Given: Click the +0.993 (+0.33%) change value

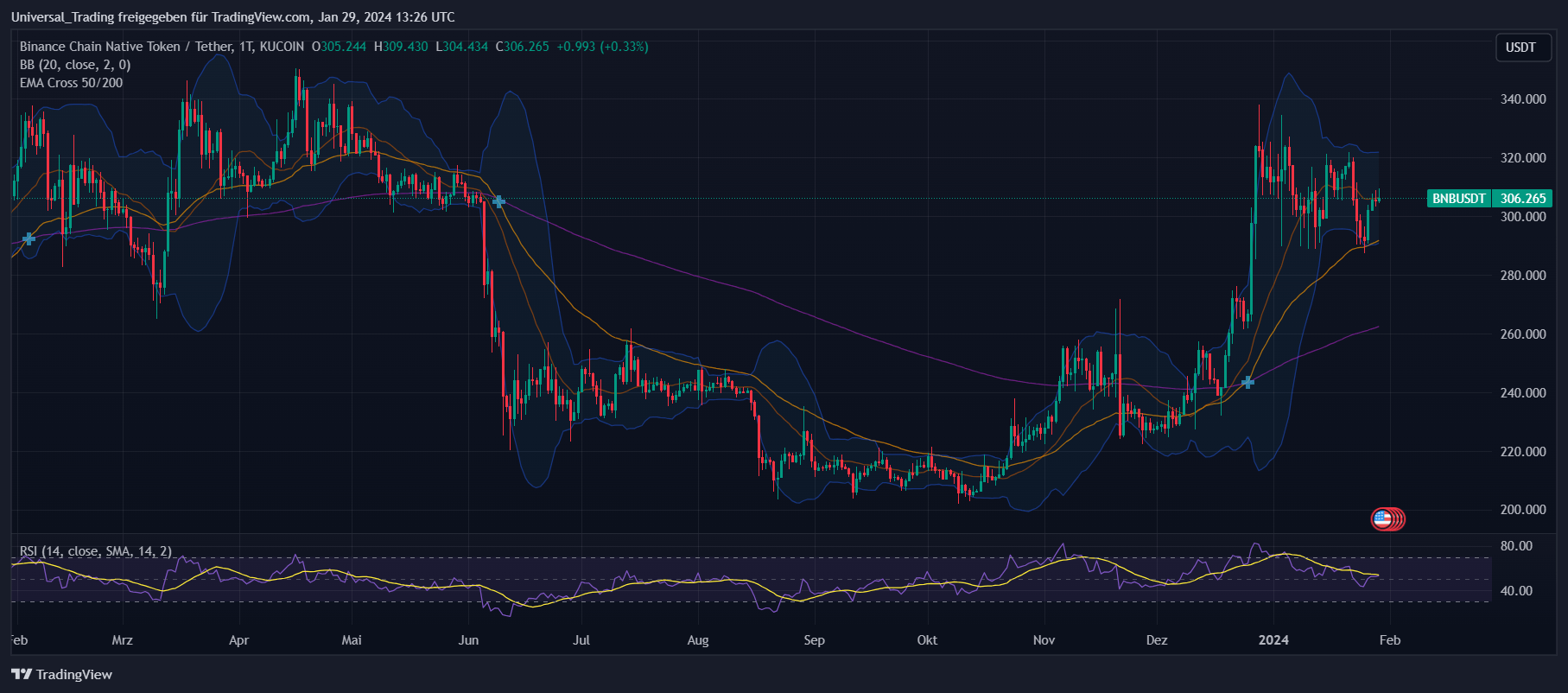Looking at the screenshot, I should 602,47.
